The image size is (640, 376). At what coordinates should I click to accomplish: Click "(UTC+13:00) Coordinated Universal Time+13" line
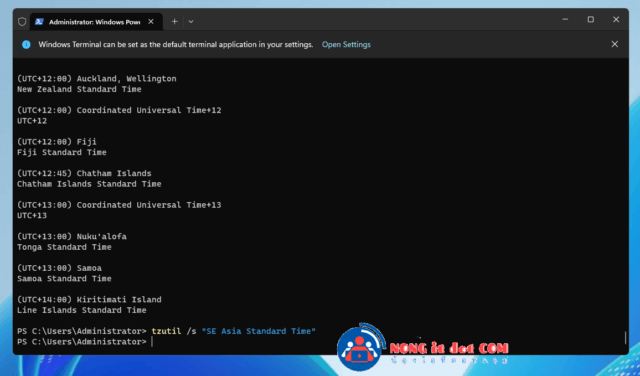(x=119, y=205)
